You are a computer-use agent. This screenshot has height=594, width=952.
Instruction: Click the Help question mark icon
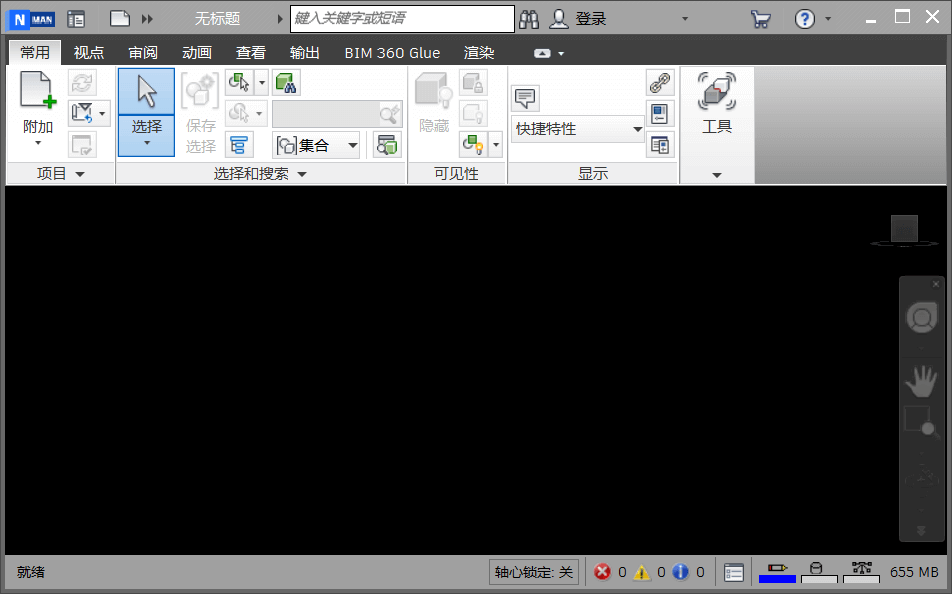pos(804,19)
